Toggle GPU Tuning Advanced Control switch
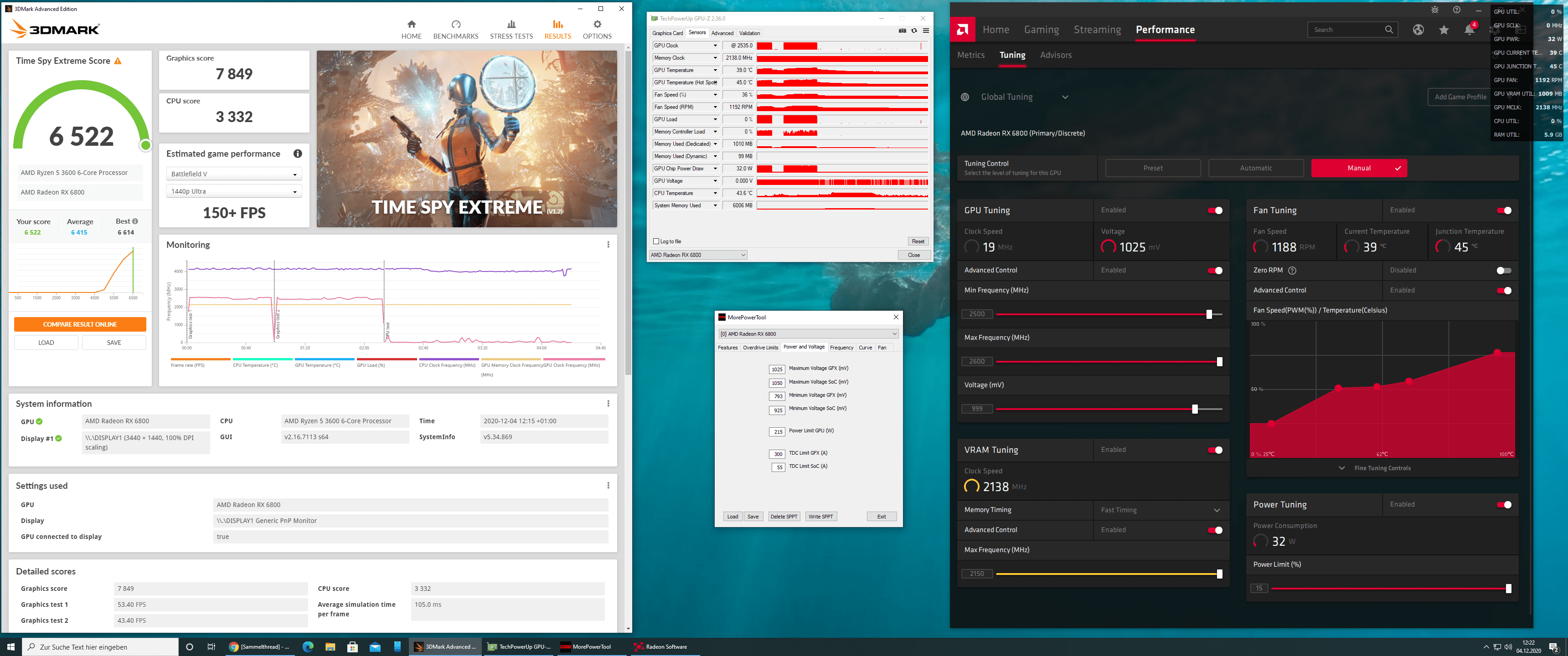Viewport: 1568px width, 656px height. 1215,271
